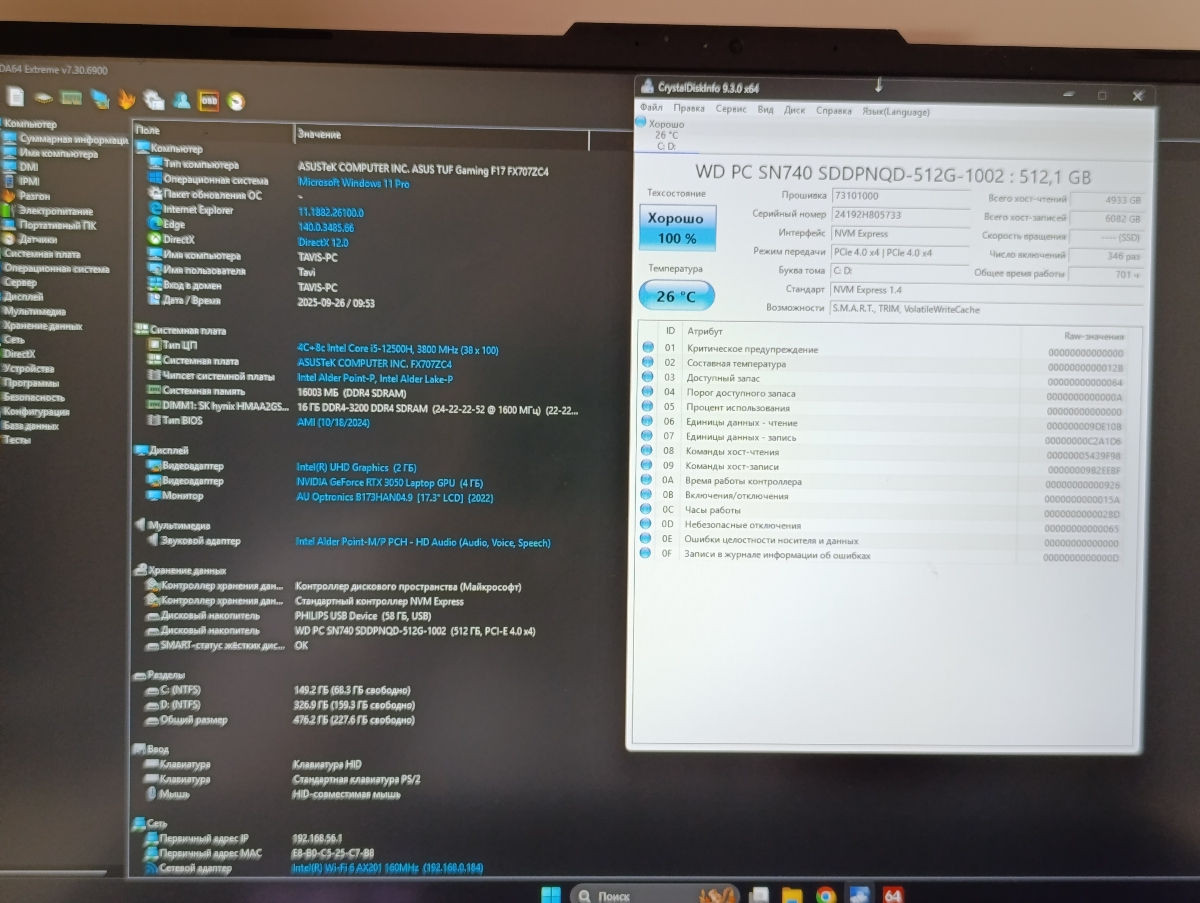
Task: Open the Диск menu in CrystalDiskInfo
Action: tap(795, 110)
